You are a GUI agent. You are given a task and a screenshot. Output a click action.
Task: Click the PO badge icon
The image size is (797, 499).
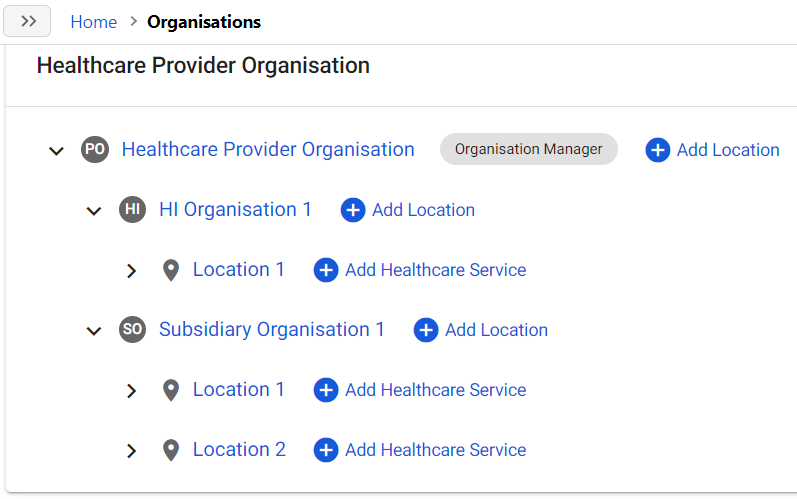(x=95, y=149)
